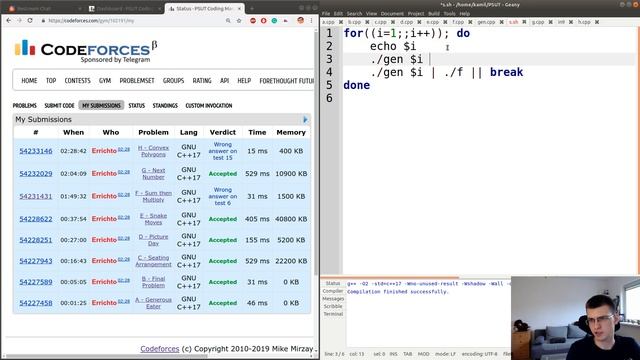The image size is (640, 360).
Task: Open the PROBLEMS tab
Action: click(x=24, y=105)
